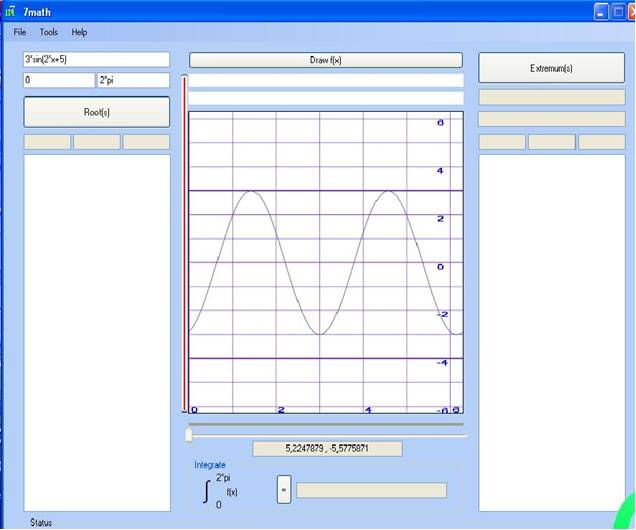Open the File menu
Screen dimensions: 636x530
pyautogui.click(x=20, y=32)
